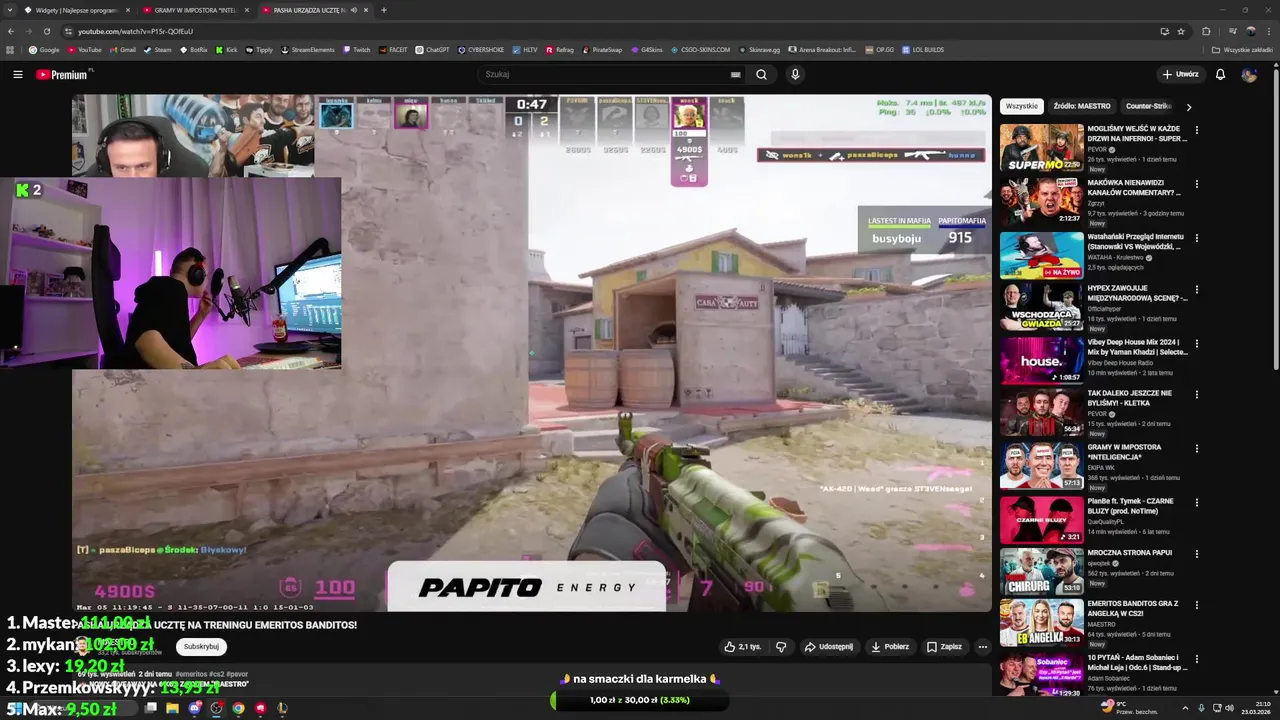Select the Źródło: MAESTRO chip
The height and width of the screenshot is (720, 1280).
click(x=1082, y=106)
